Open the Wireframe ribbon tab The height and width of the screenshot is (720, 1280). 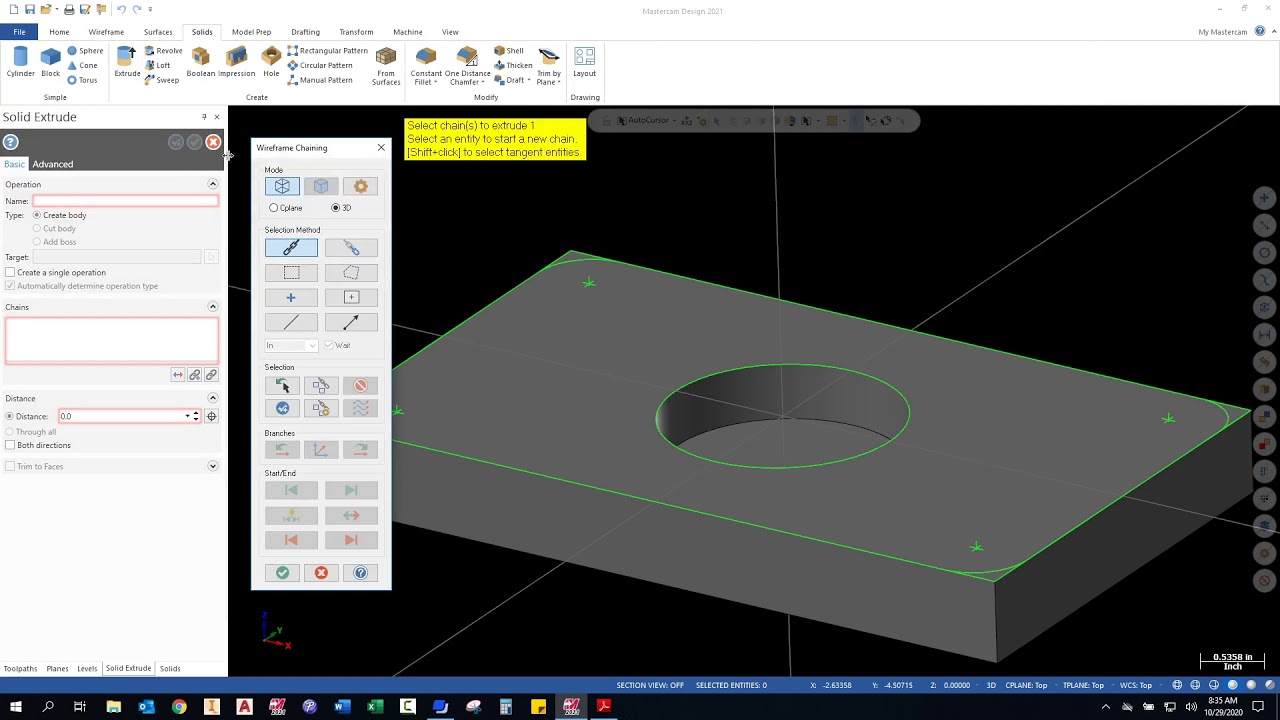point(106,32)
